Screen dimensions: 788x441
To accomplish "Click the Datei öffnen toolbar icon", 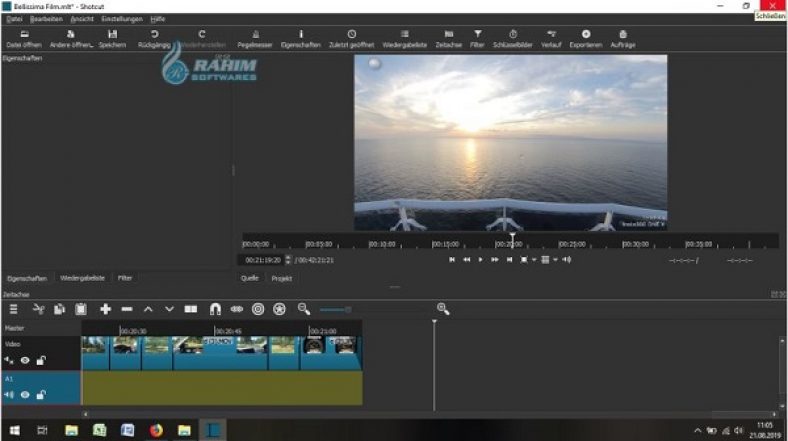I will 24,38.
